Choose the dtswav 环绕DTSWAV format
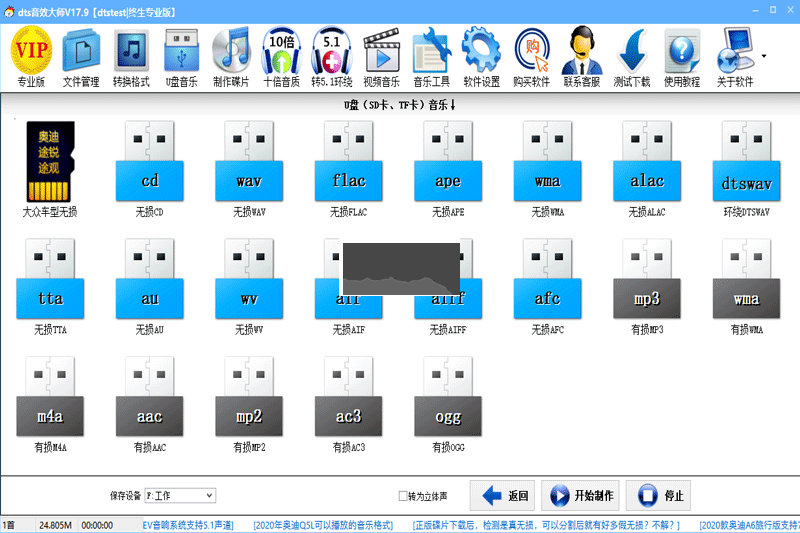This screenshot has width=800, height=533. point(746,169)
